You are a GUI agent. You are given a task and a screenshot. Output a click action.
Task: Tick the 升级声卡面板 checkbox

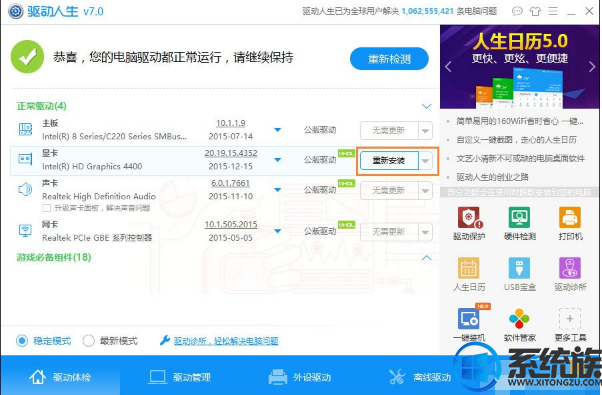point(46,208)
